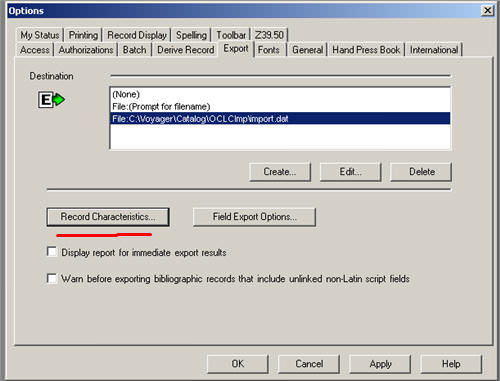Open Field Export Options...
Image resolution: width=500 pixels, height=381 pixels.
(254, 217)
